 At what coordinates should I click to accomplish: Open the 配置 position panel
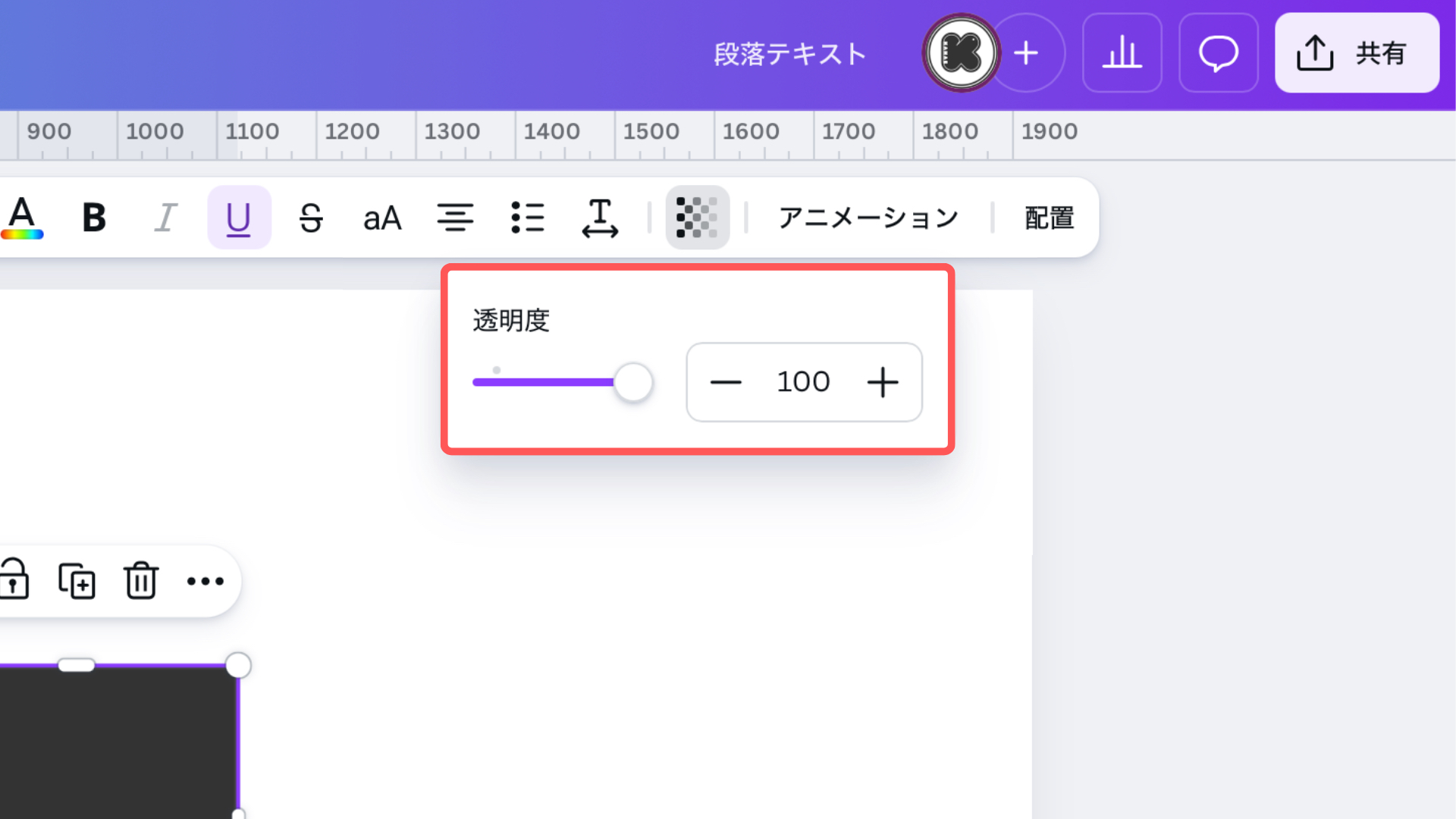pyautogui.click(x=1050, y=218)
